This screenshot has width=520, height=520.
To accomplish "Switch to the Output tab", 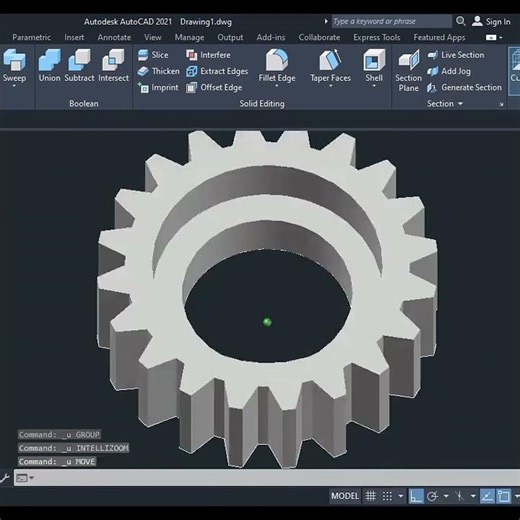I will (x=230, y=37).
